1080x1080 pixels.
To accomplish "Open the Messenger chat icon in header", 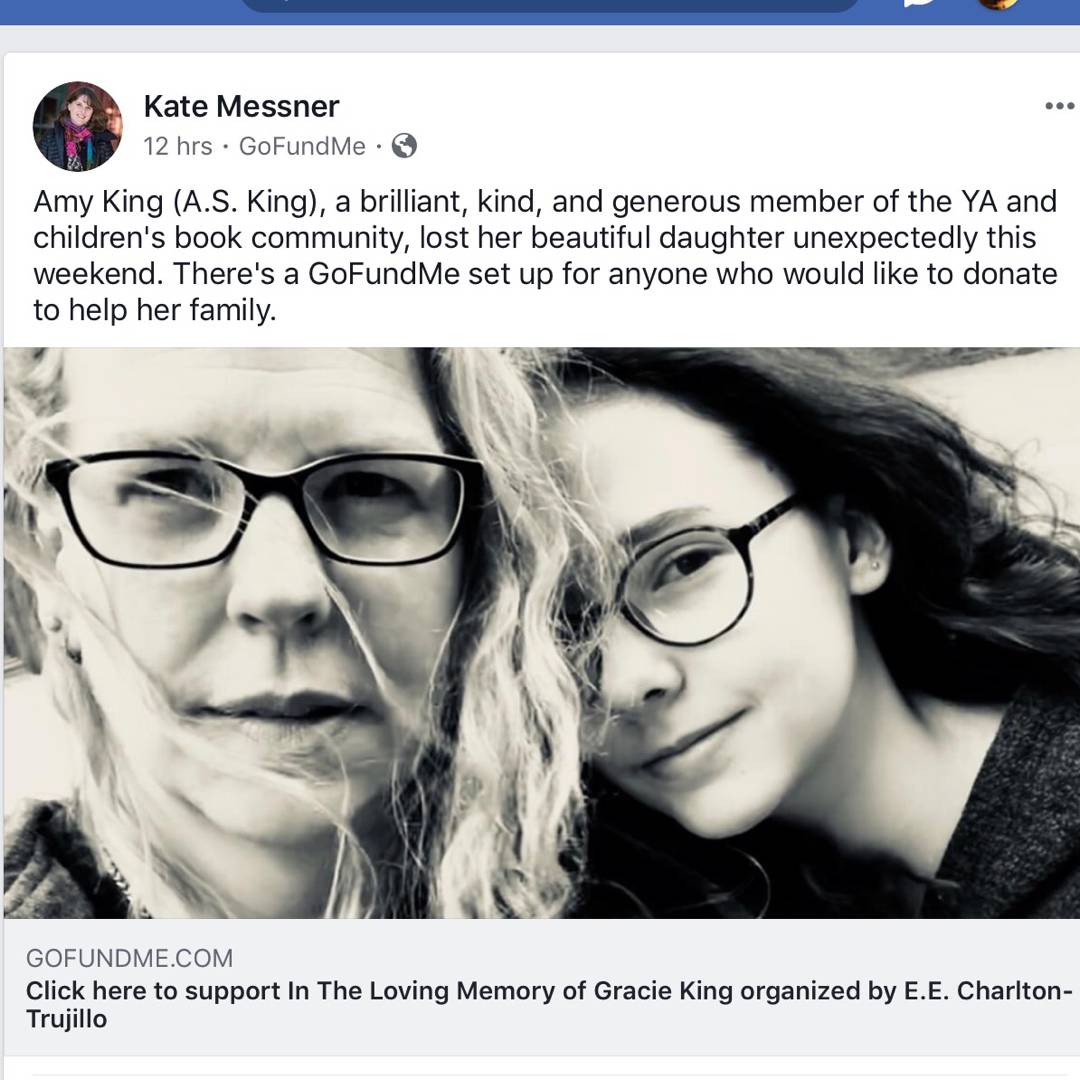I will click(x=918, y=4).
